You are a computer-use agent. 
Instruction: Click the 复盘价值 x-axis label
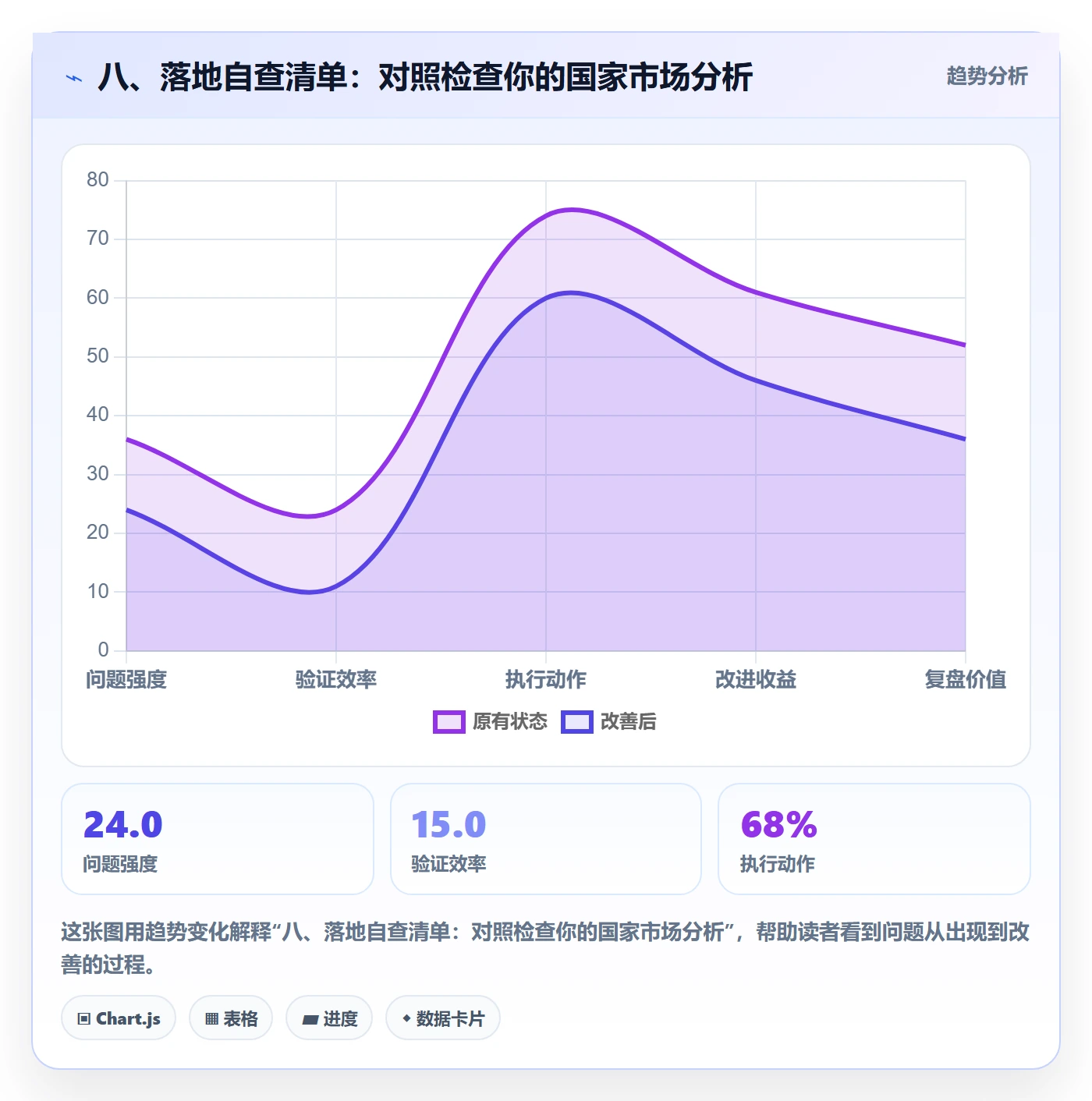966,680
